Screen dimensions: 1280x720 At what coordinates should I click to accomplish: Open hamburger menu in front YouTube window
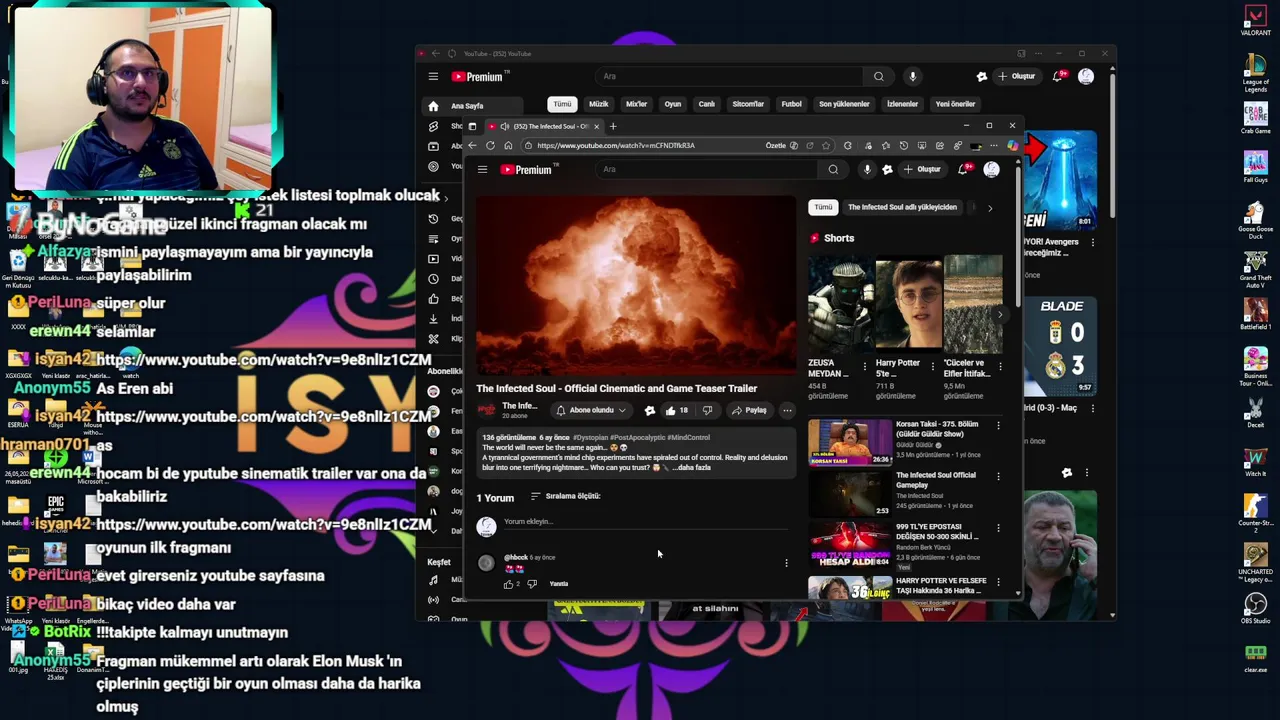click(x=482, y=170)
